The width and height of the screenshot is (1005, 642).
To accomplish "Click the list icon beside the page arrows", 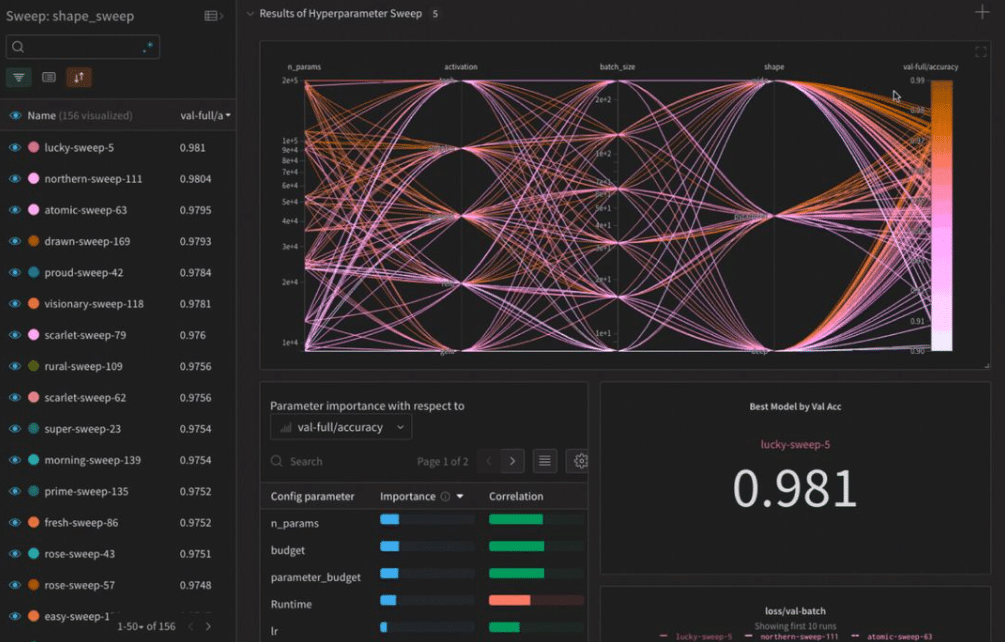I will pos(544,460).
